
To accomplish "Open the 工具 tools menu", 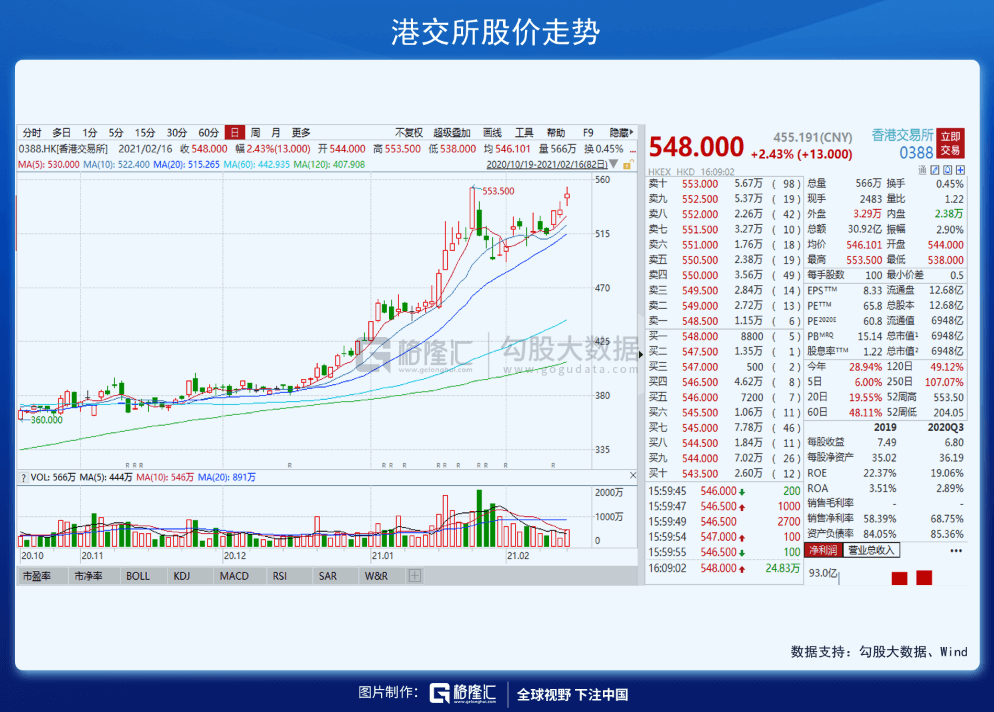I will pos(524,133).
